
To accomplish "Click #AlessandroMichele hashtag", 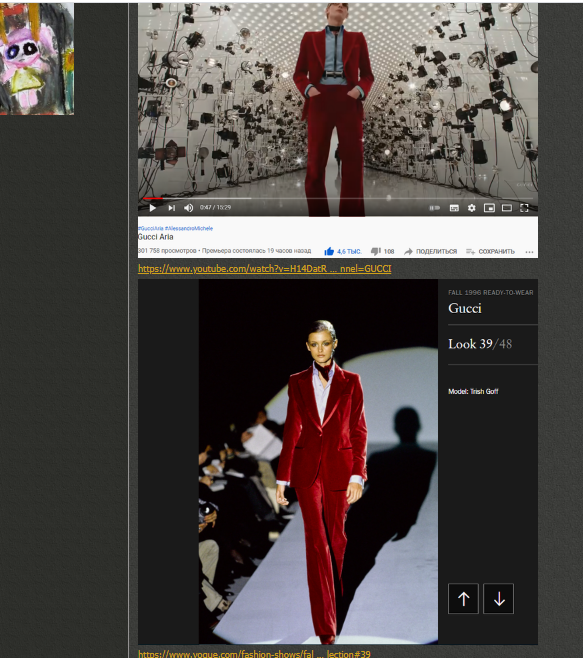I will point(189,228).
